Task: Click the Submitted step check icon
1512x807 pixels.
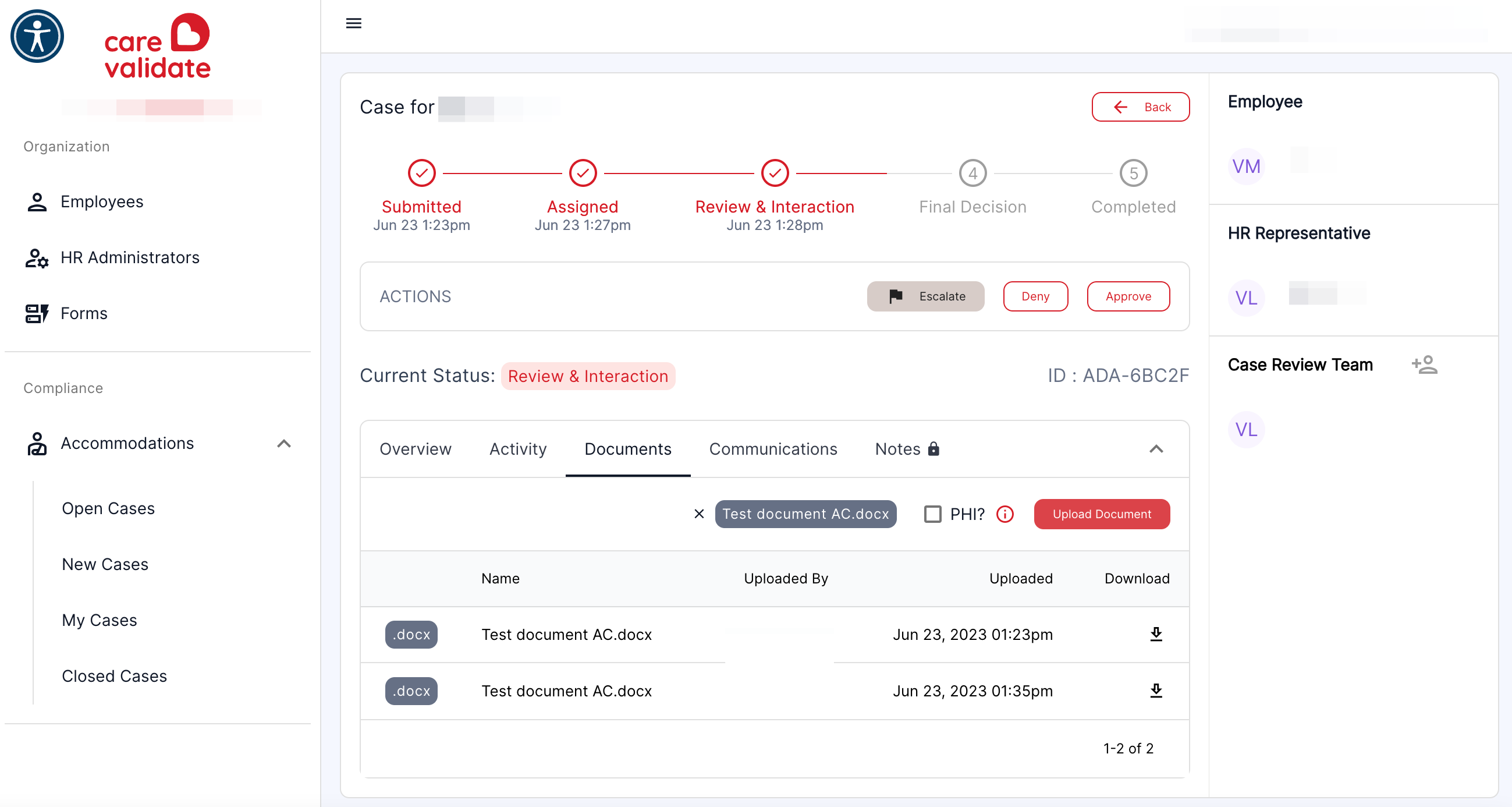Action: (x=421, y=173)
